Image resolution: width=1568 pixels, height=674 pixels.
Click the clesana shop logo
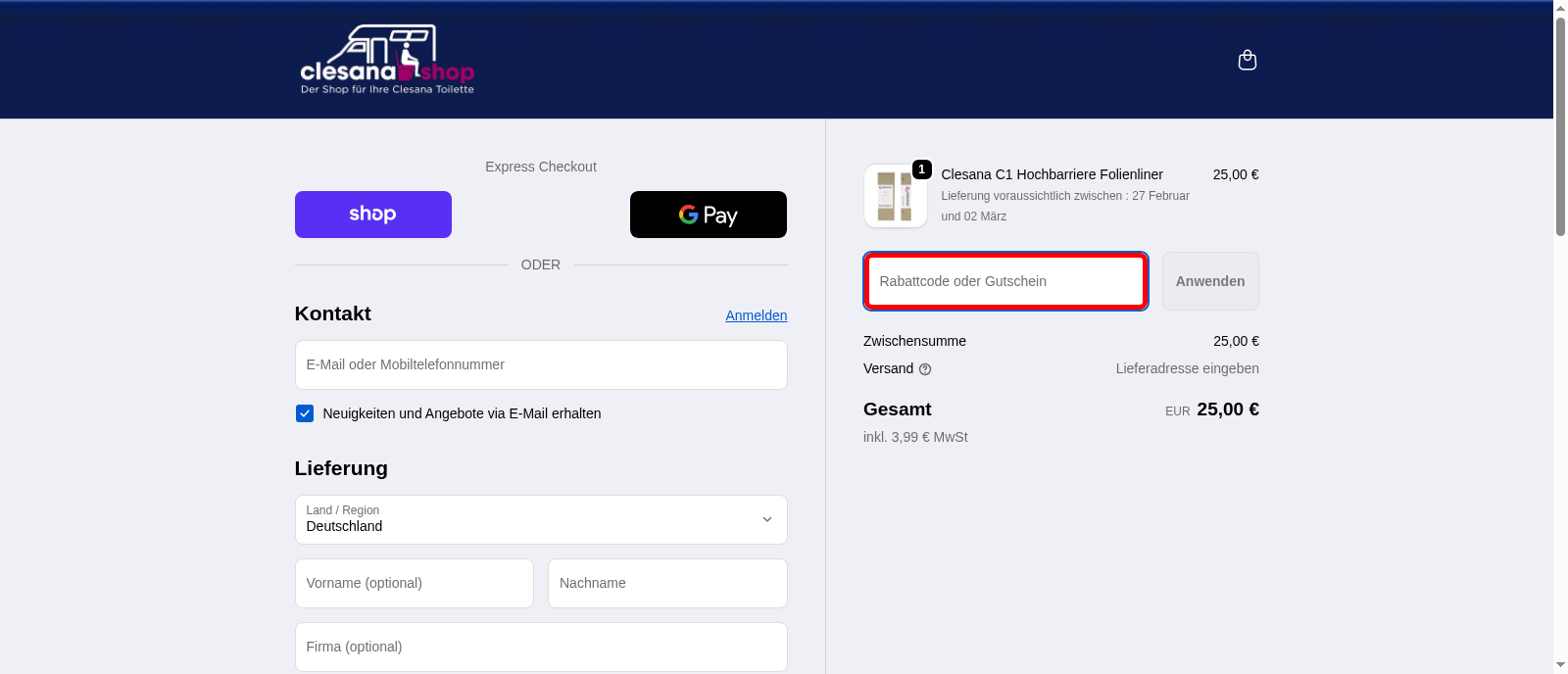(387, 60)
